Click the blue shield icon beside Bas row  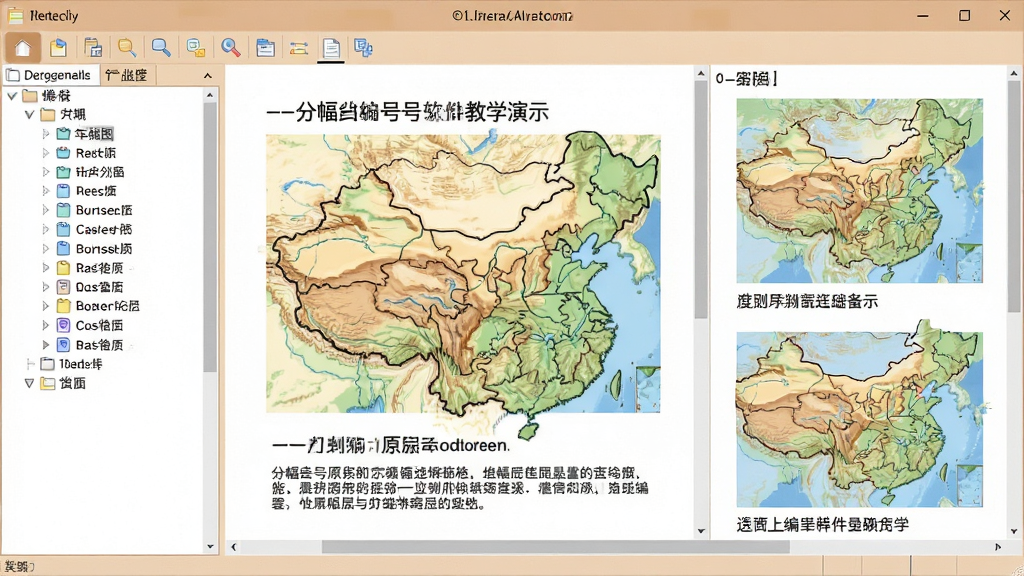pyautogui.click(x=63, y=344)
